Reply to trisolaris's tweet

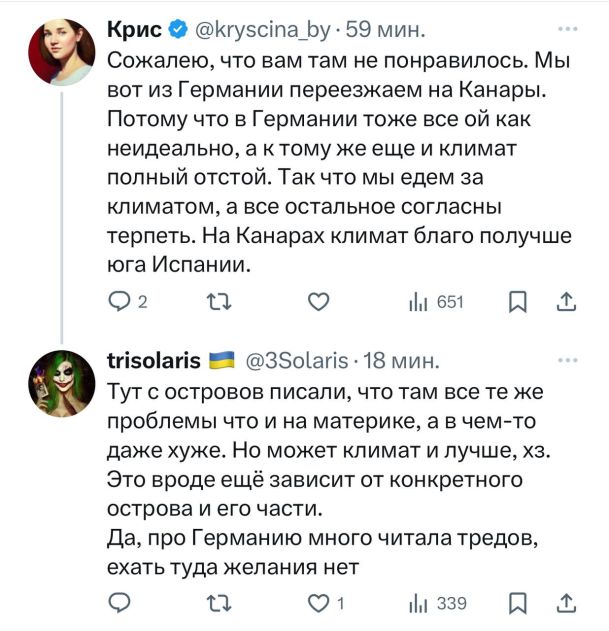click(120, 602)
